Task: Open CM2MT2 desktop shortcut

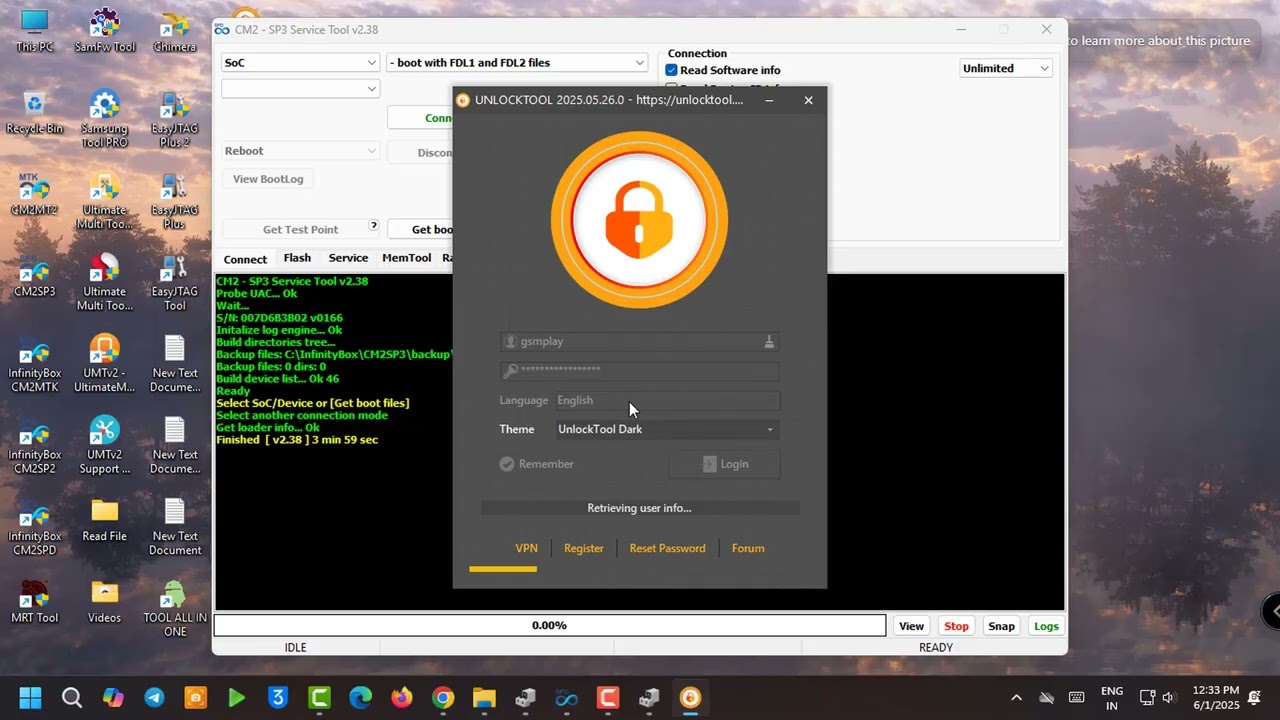Action: (x=34, y=194)
